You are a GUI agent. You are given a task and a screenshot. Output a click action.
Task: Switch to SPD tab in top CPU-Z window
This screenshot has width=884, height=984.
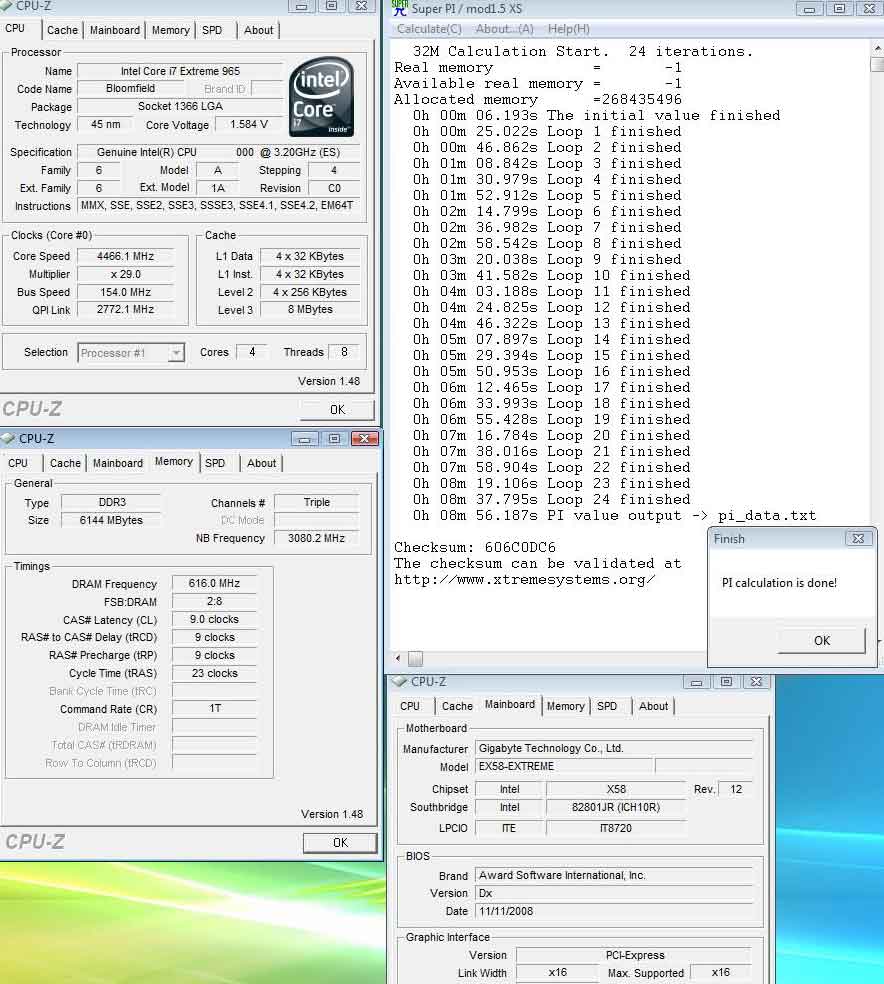point(212,30)
